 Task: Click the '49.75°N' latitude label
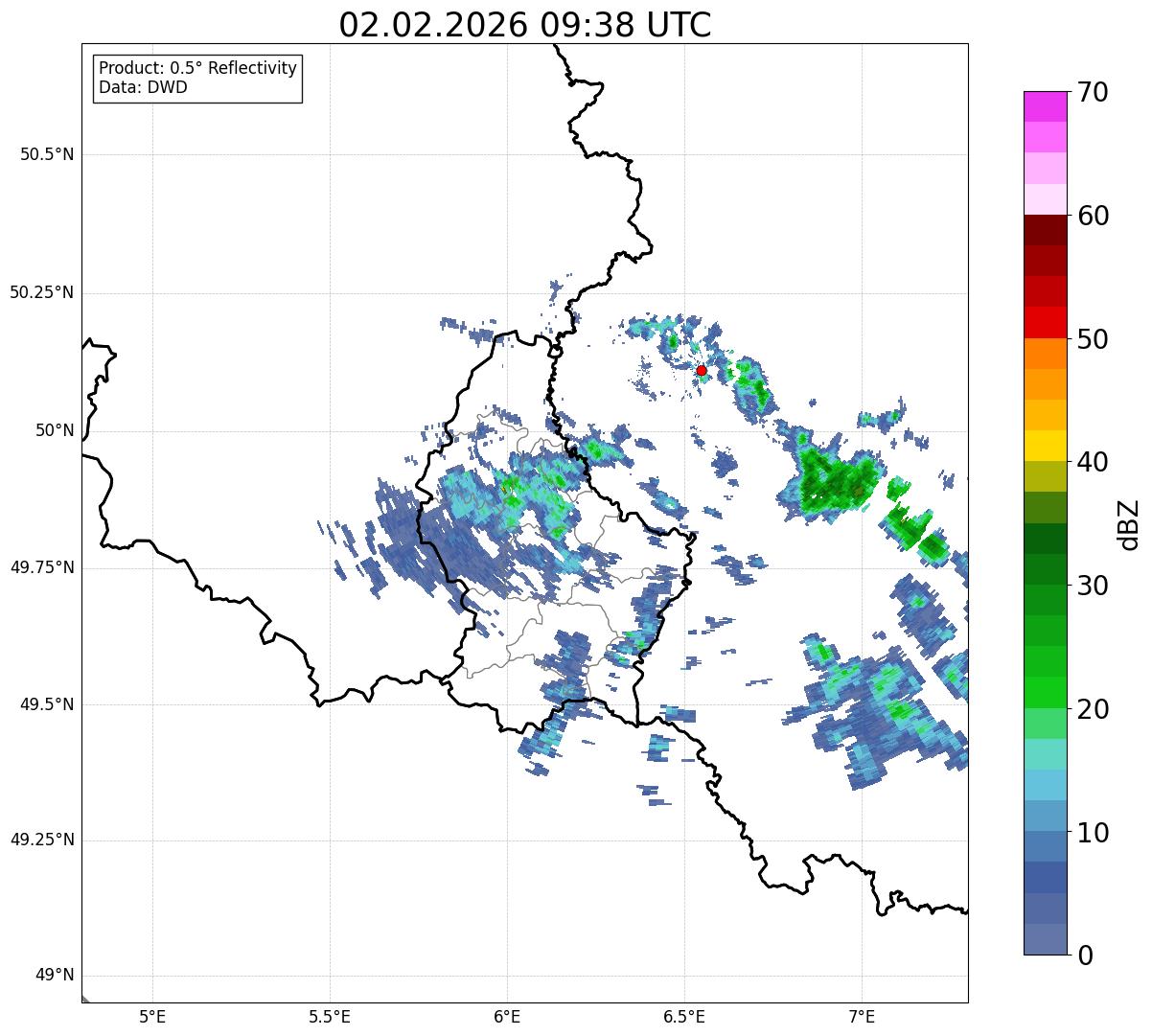[42, 567]
